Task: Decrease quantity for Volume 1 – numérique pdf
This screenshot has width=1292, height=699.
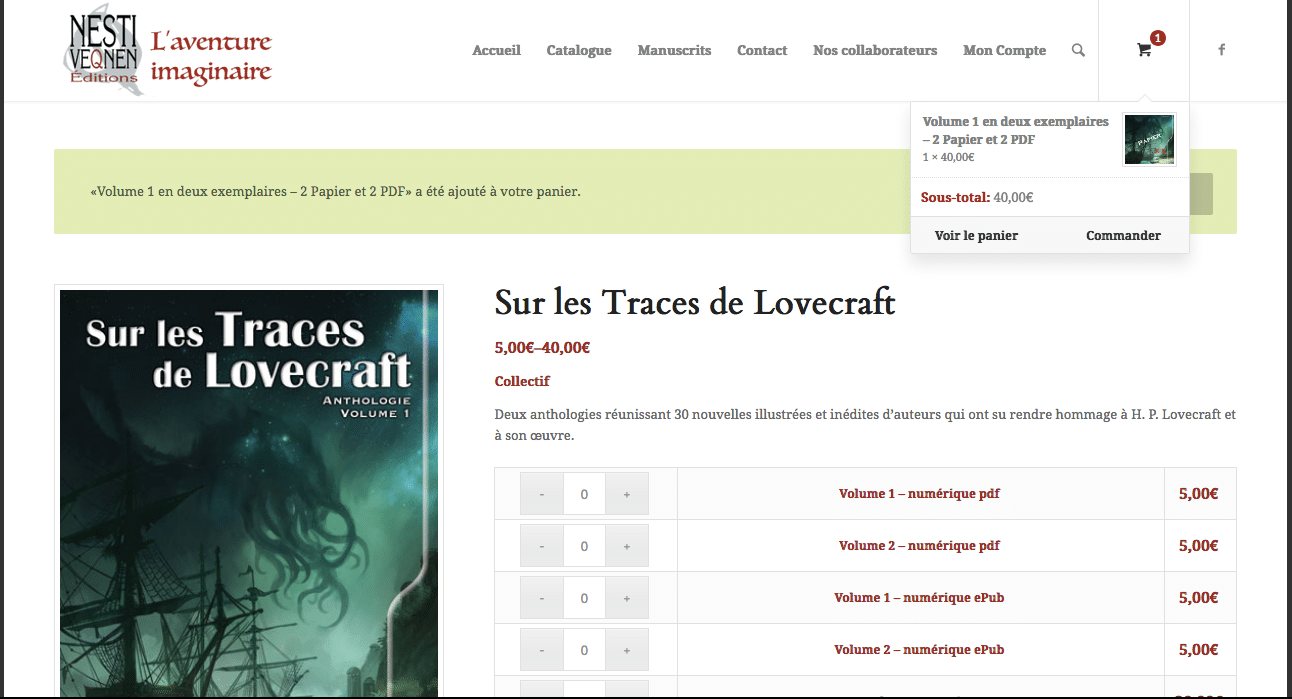Action: (542, 494)
